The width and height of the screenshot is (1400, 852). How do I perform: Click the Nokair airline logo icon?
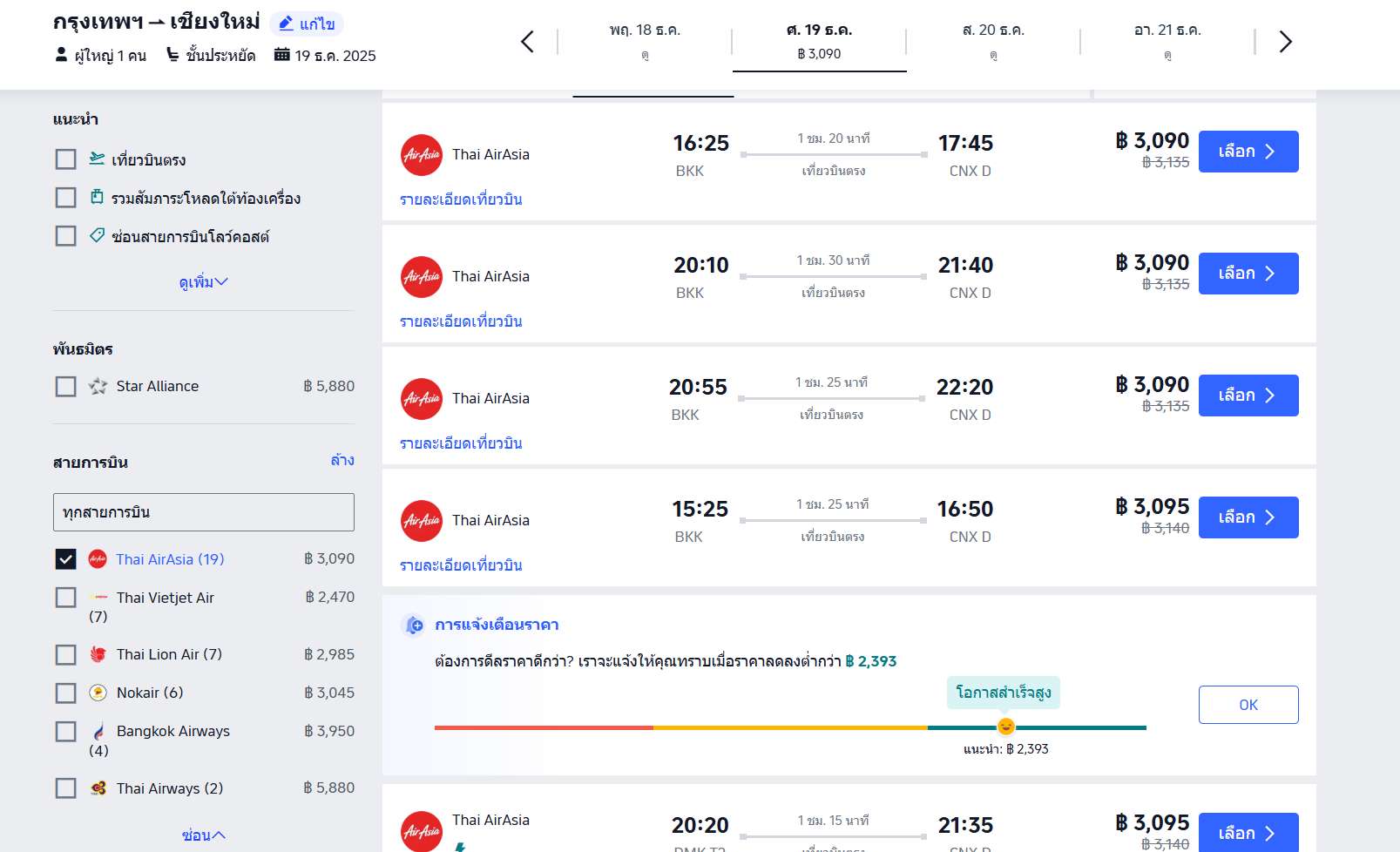[98, 693]
